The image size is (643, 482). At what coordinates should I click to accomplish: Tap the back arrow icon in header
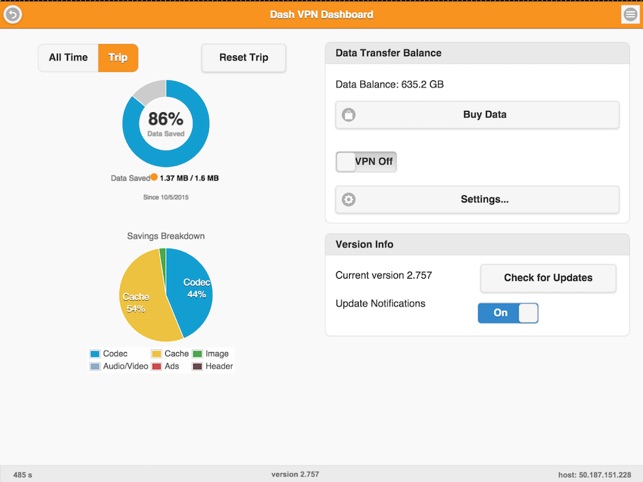(13, 15)
